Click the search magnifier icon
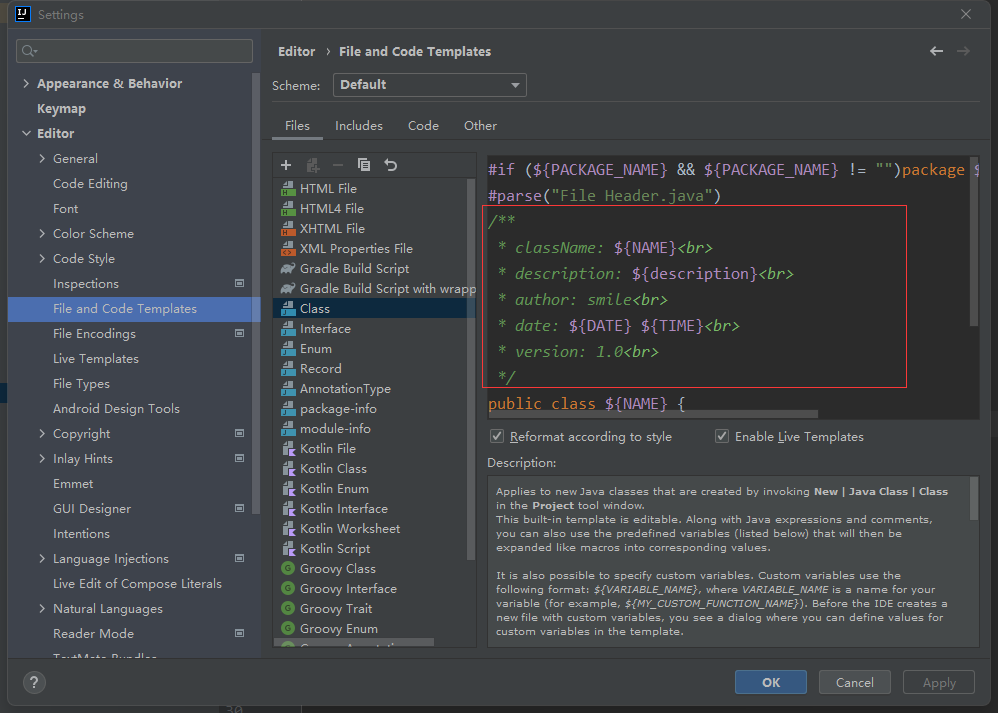Screen dimensions: 998x713 click(x=29, y=51)
